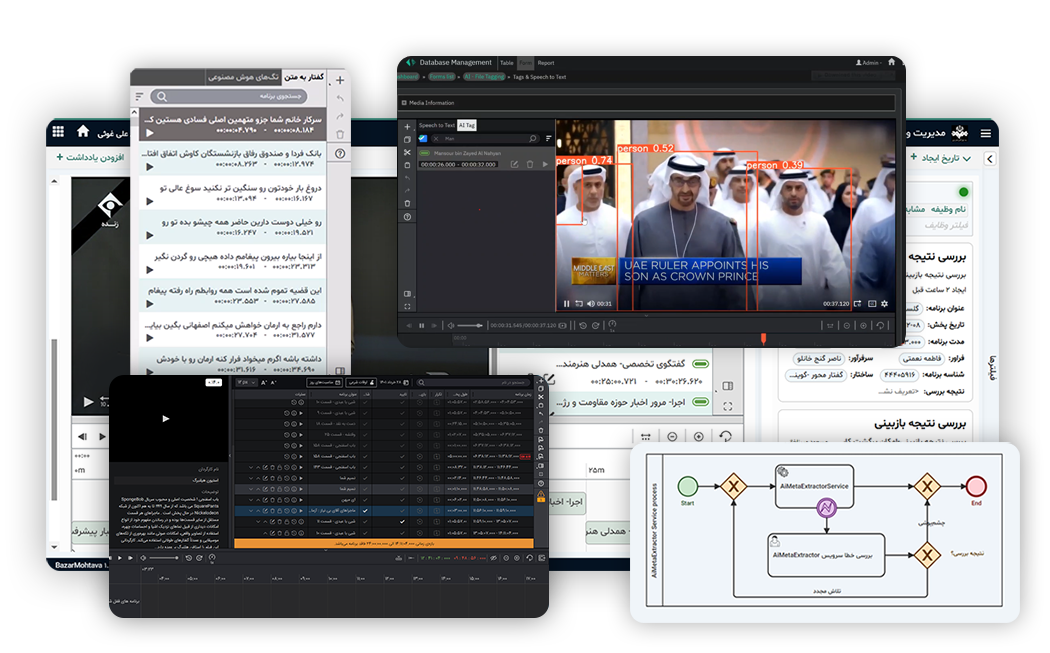Screen dimensions: 1050x653
Task: Click the home icon in Database Management header
Action: pos(891,62)
